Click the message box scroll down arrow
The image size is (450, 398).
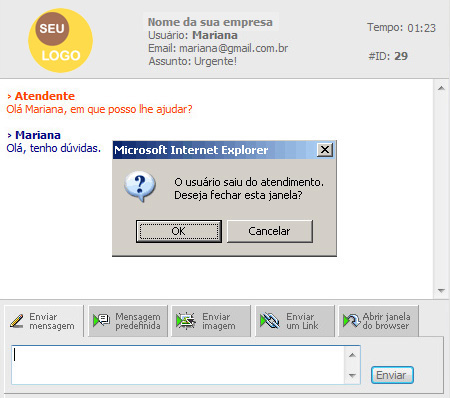point(352,375)
